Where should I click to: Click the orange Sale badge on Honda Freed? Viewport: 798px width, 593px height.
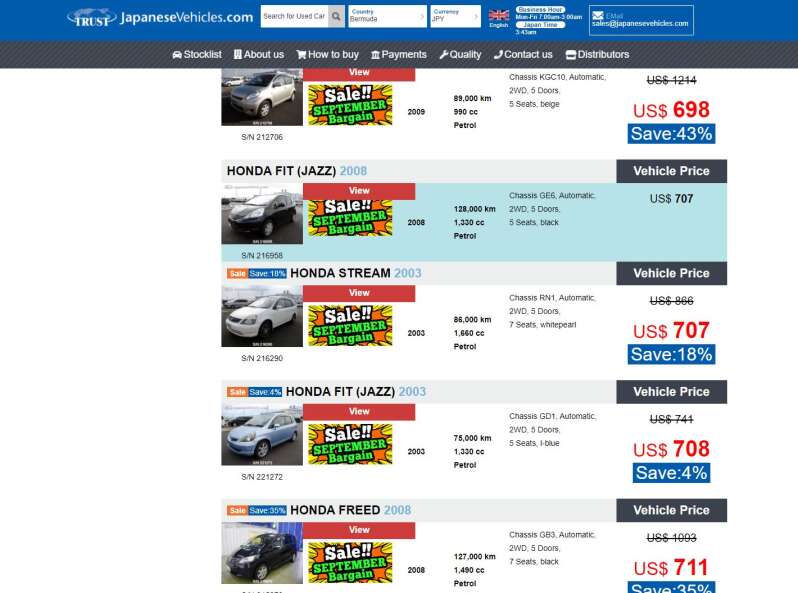coord(237,511)
